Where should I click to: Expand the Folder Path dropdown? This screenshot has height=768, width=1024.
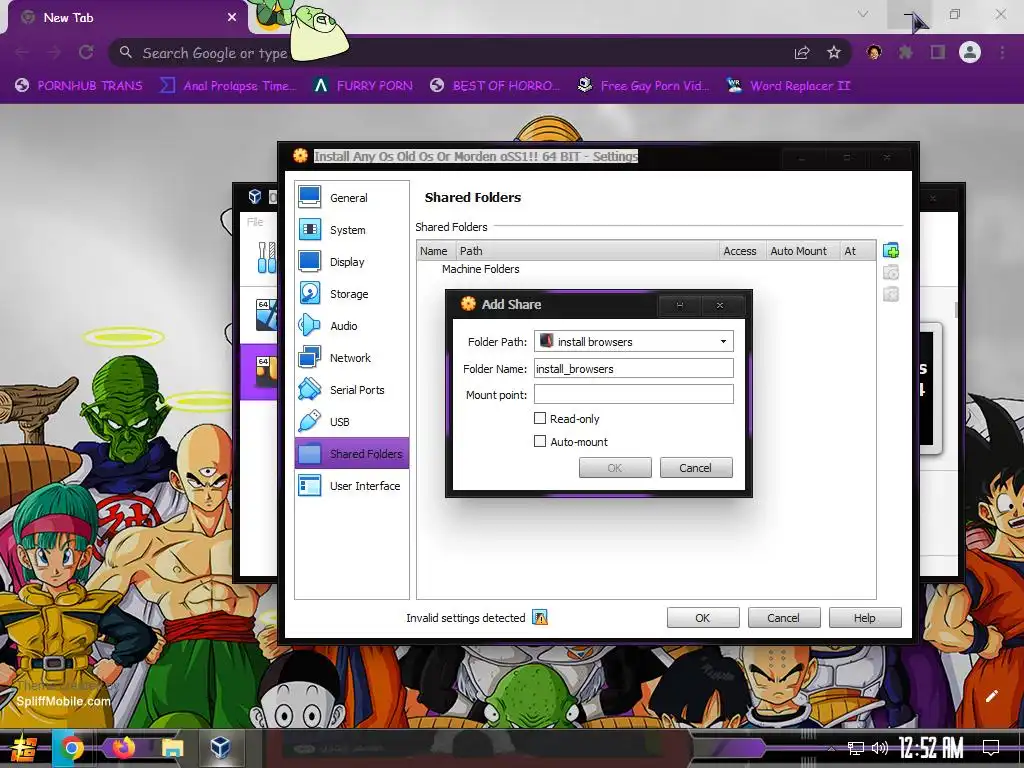coord(723,342)
